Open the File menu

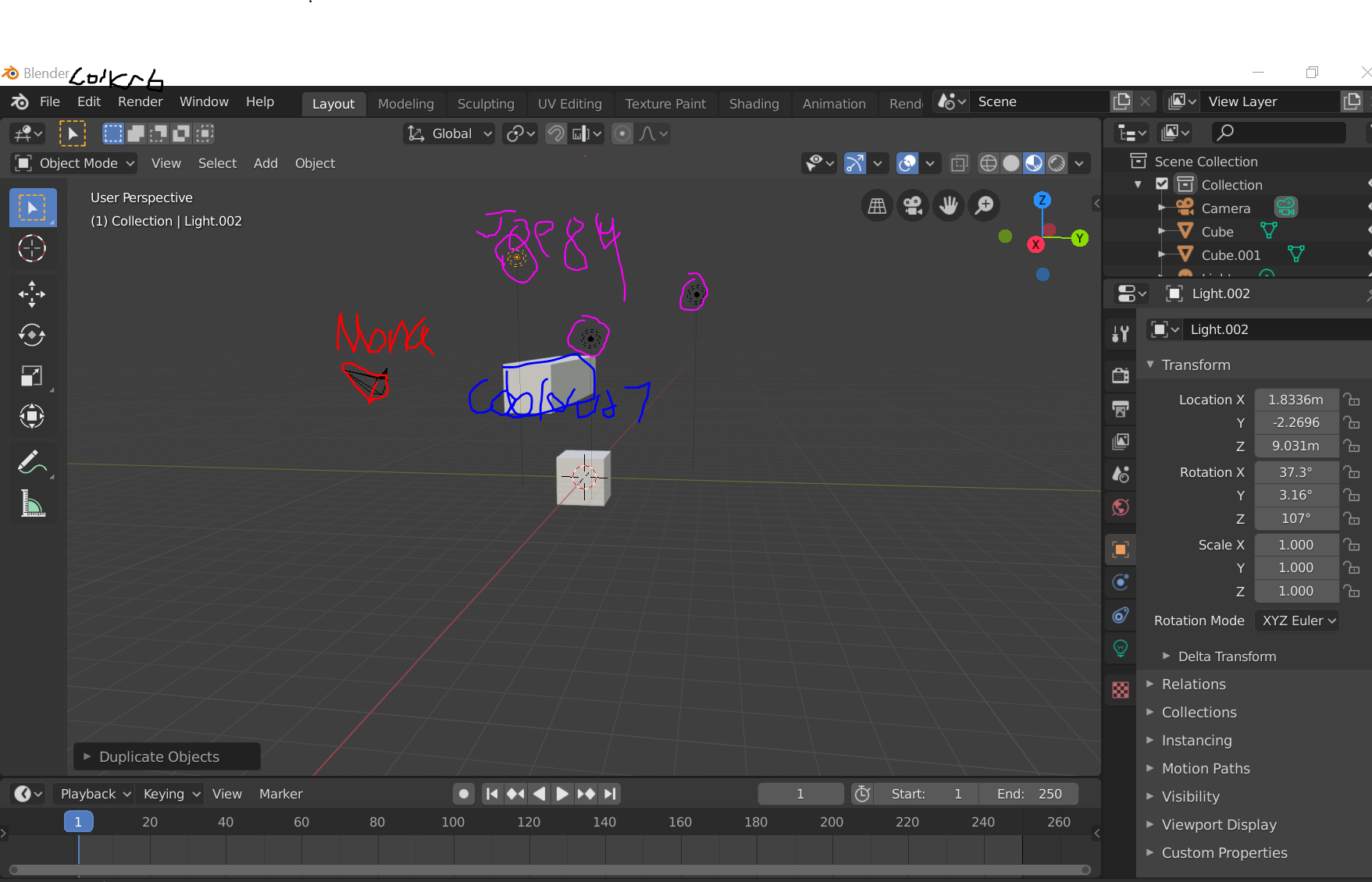pos(50,101)
